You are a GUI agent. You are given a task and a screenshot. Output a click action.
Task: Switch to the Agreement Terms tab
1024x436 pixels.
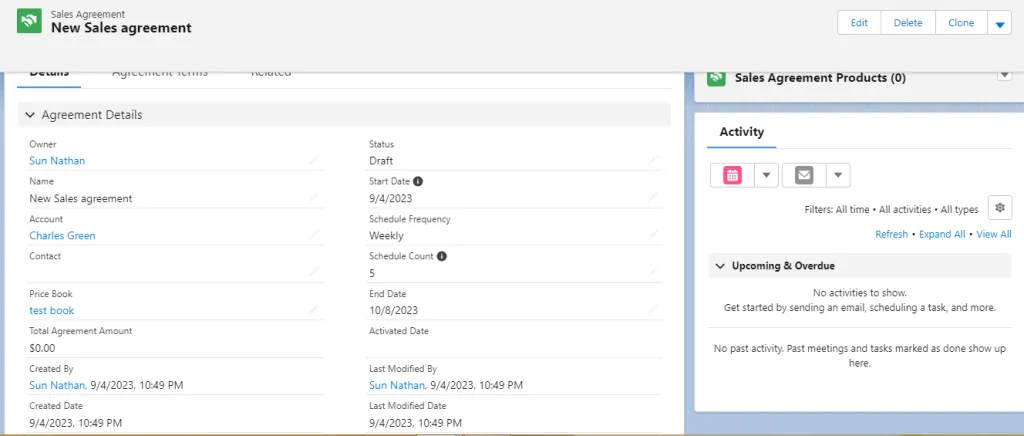[160, 72]
